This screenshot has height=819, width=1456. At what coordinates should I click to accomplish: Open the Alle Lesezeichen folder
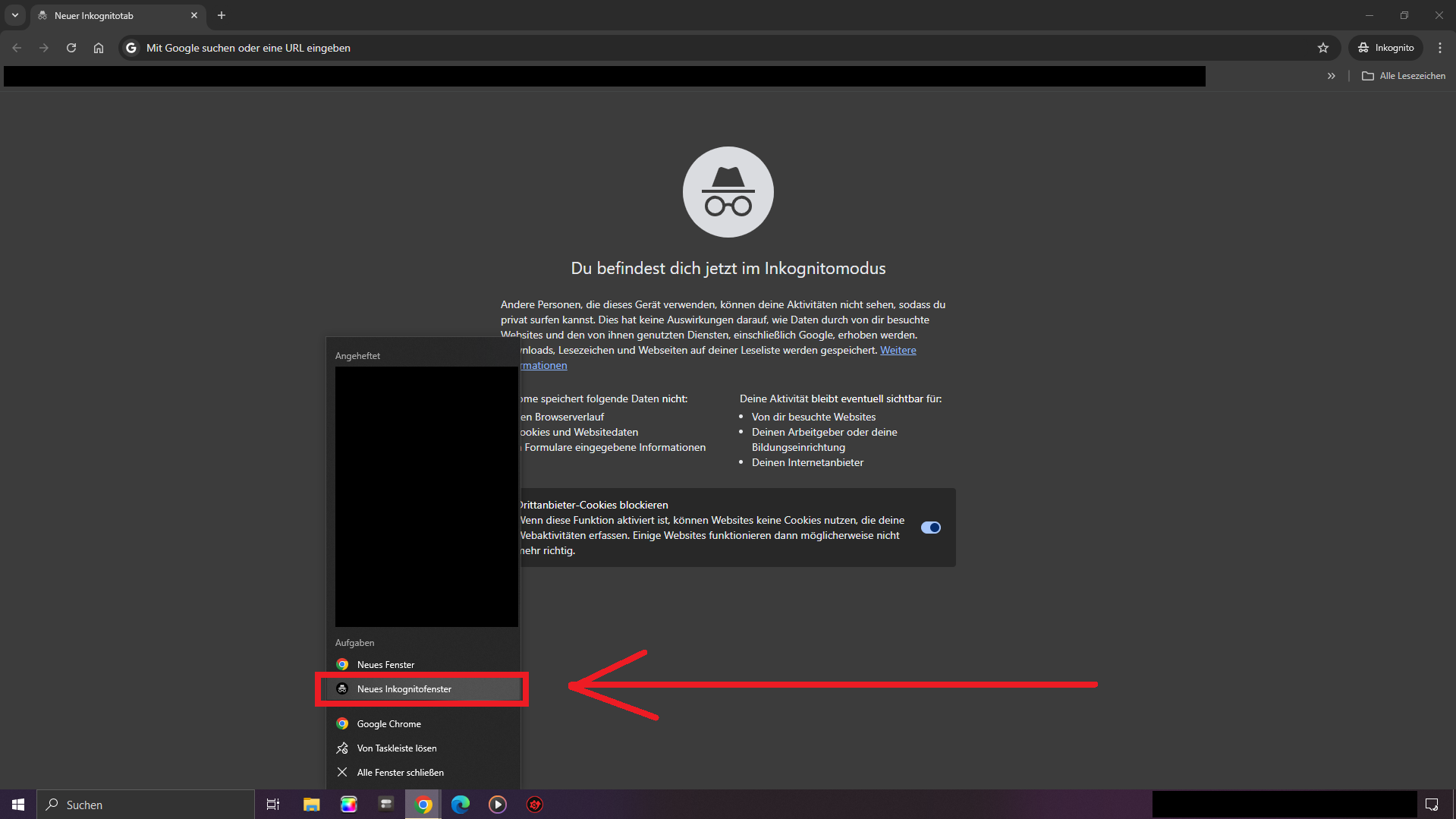(x=1404, y=76)
